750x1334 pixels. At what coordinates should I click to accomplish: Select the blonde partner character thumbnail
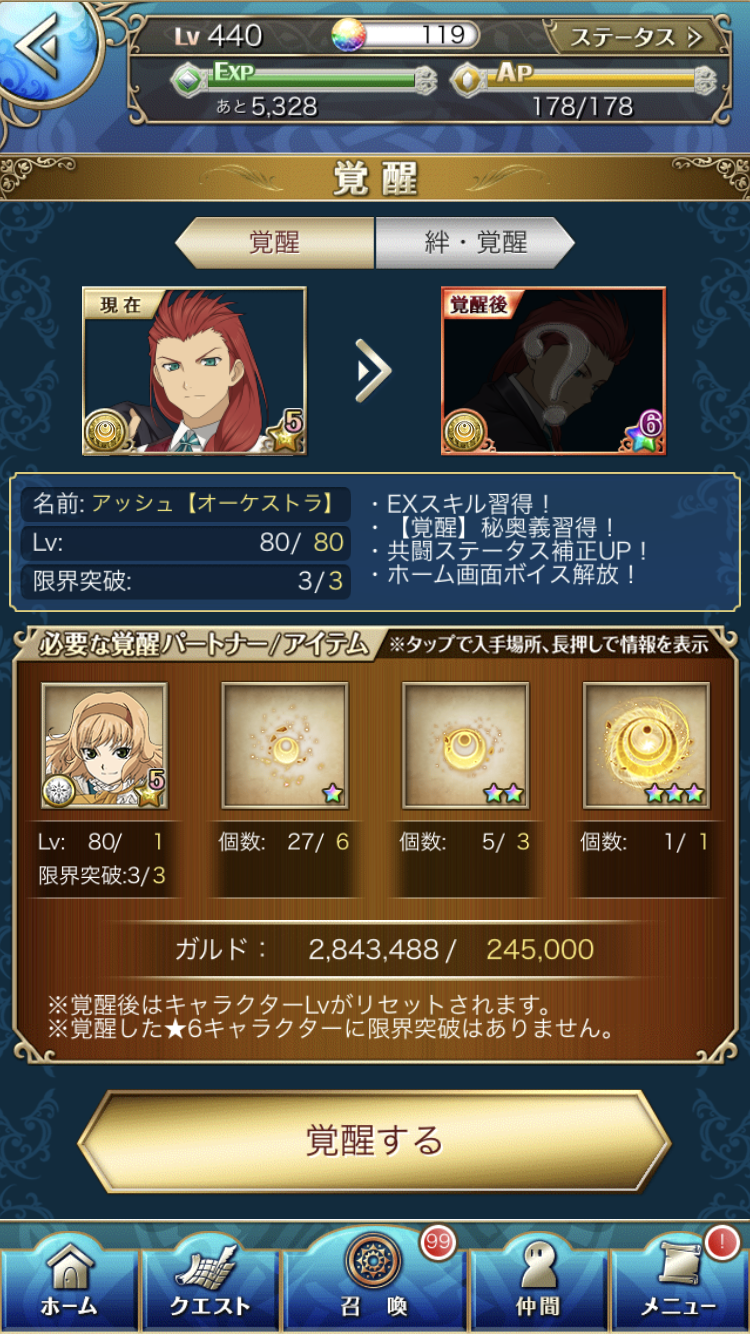click(x=104, y=746)
